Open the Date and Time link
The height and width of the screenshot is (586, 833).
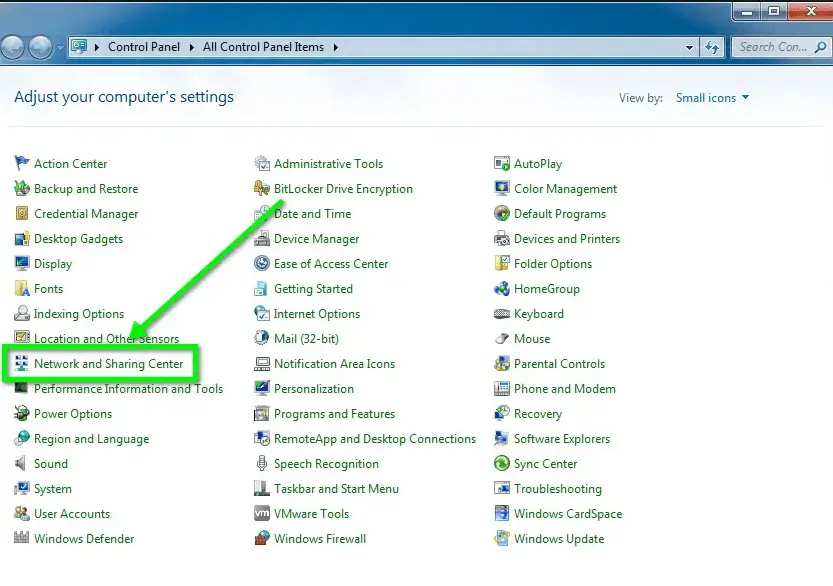tap(312, 214)
